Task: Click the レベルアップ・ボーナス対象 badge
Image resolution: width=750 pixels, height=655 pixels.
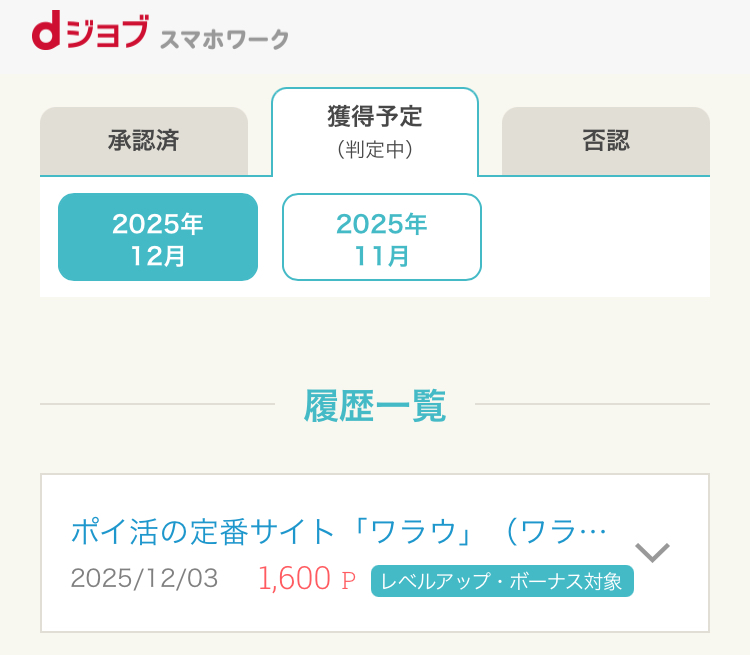Action: 502,581
